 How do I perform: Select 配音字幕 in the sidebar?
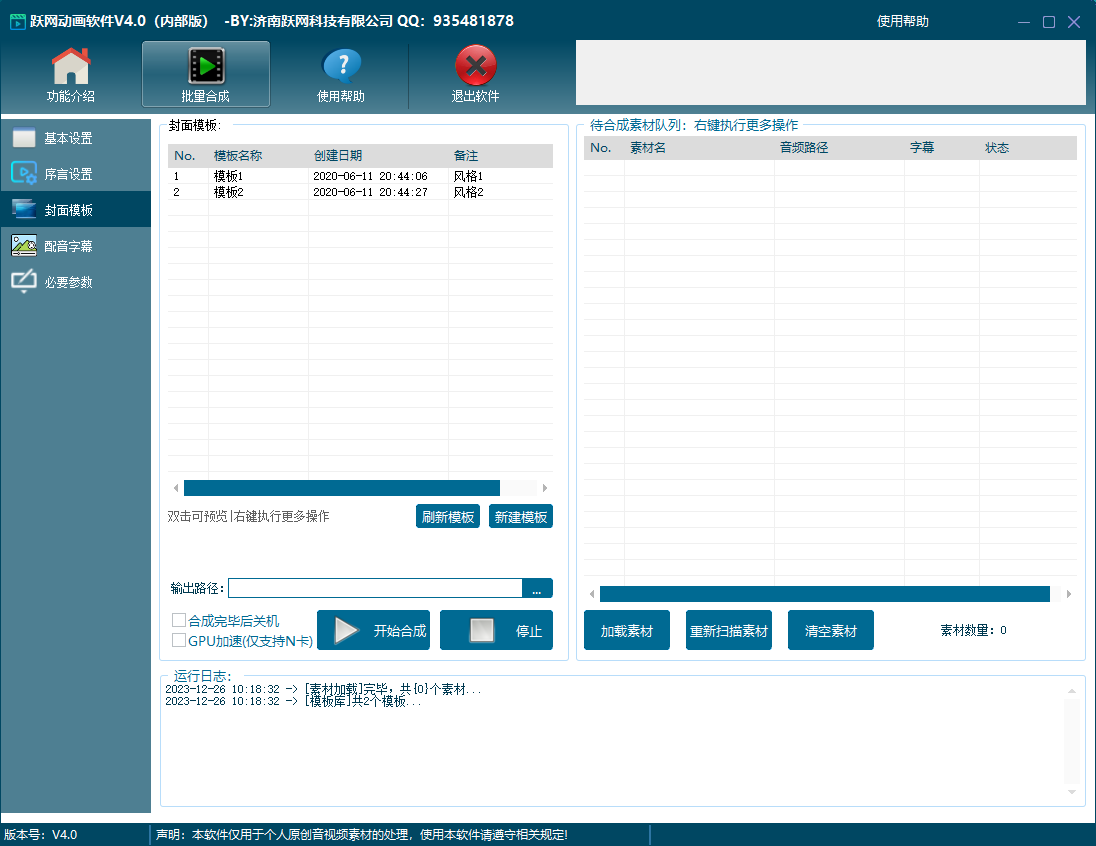(68, 246)
